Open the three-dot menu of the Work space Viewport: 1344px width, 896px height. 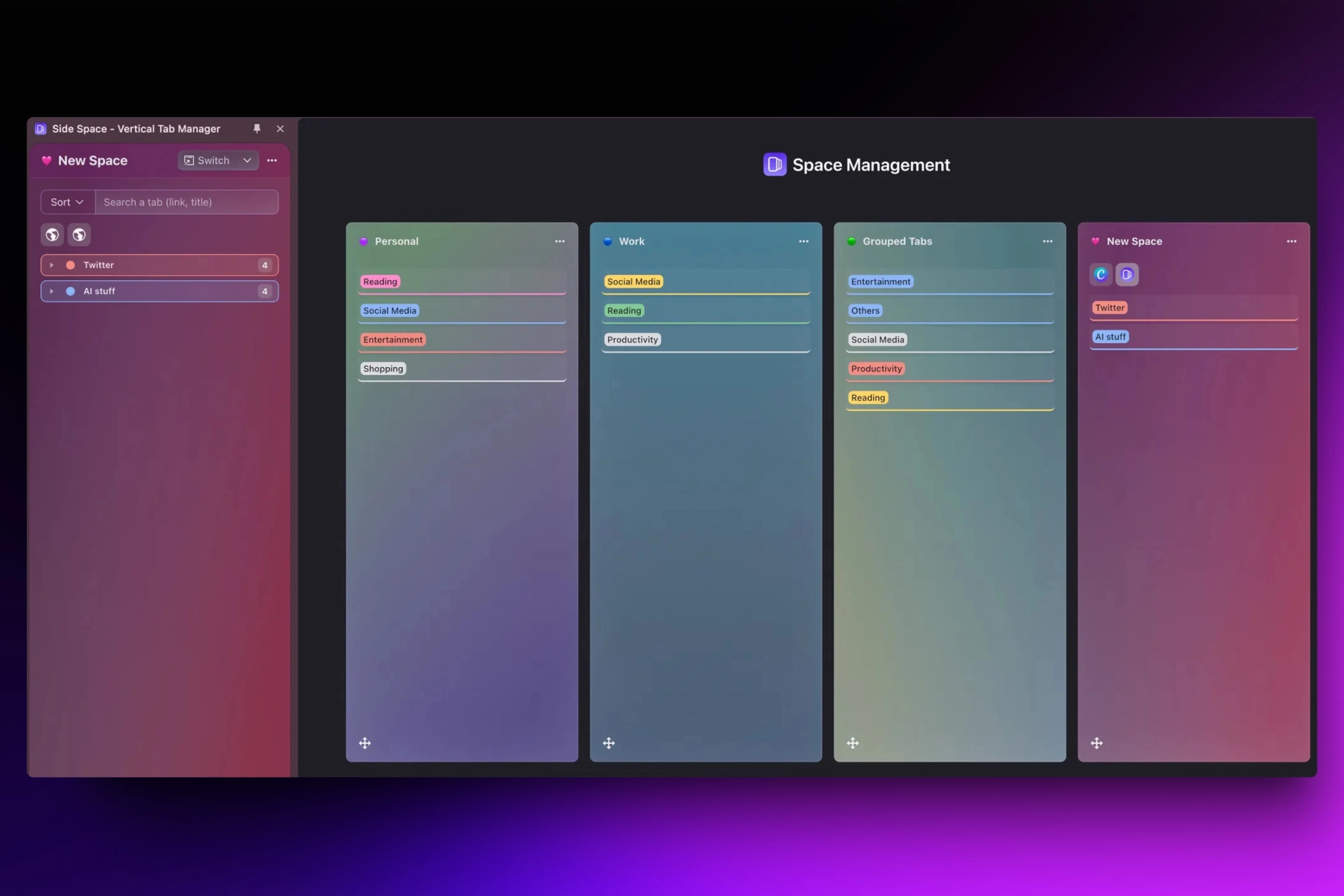(803, 241)
